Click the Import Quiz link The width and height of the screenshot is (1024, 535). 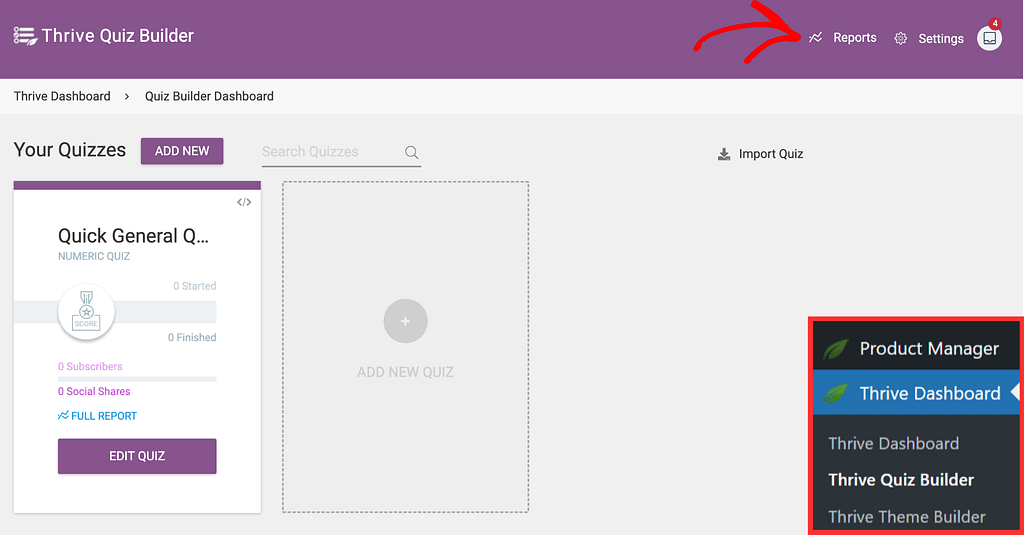click(771, 154)
